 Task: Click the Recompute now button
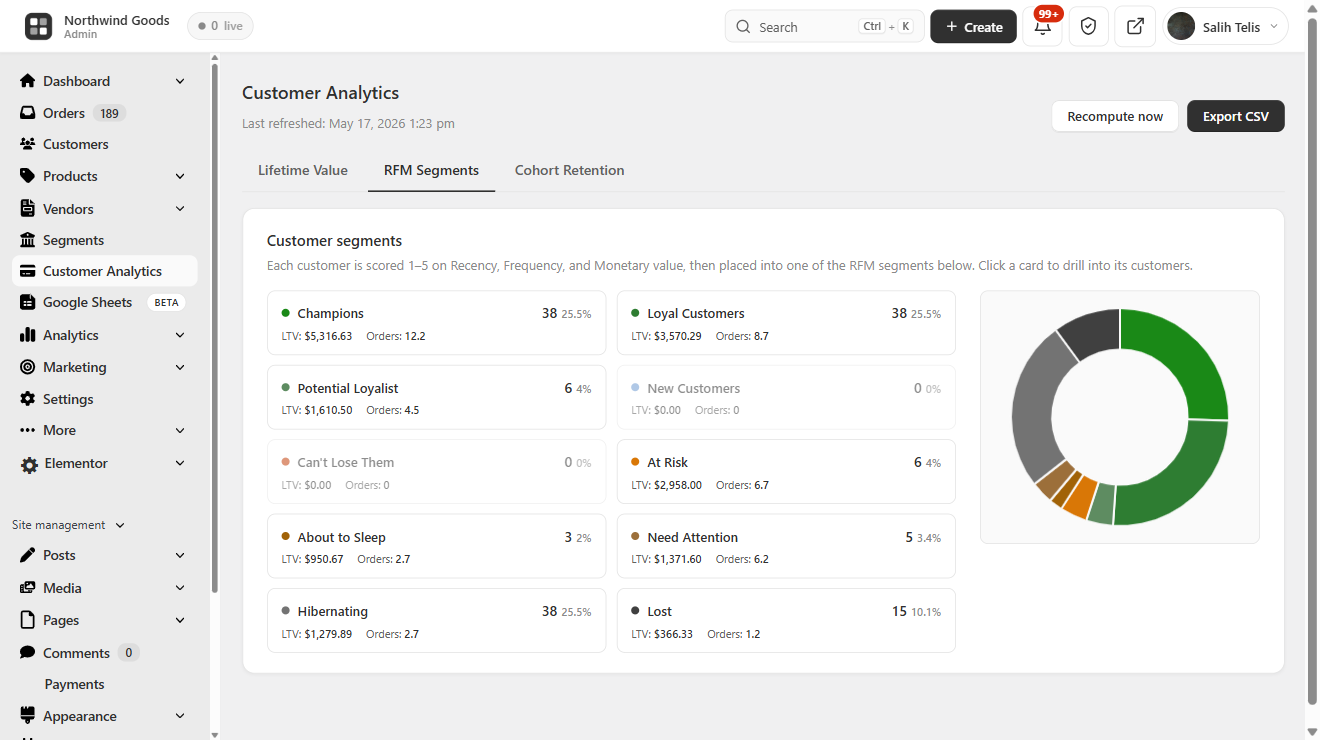(1115, 116)
